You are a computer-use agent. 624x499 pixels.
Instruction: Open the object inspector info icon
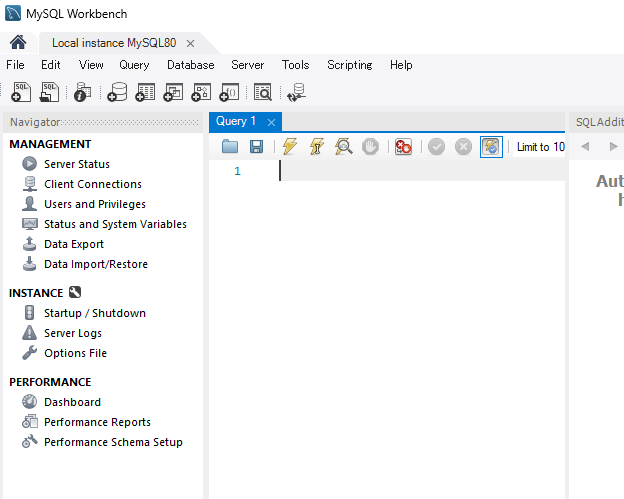tap(82, 92)
